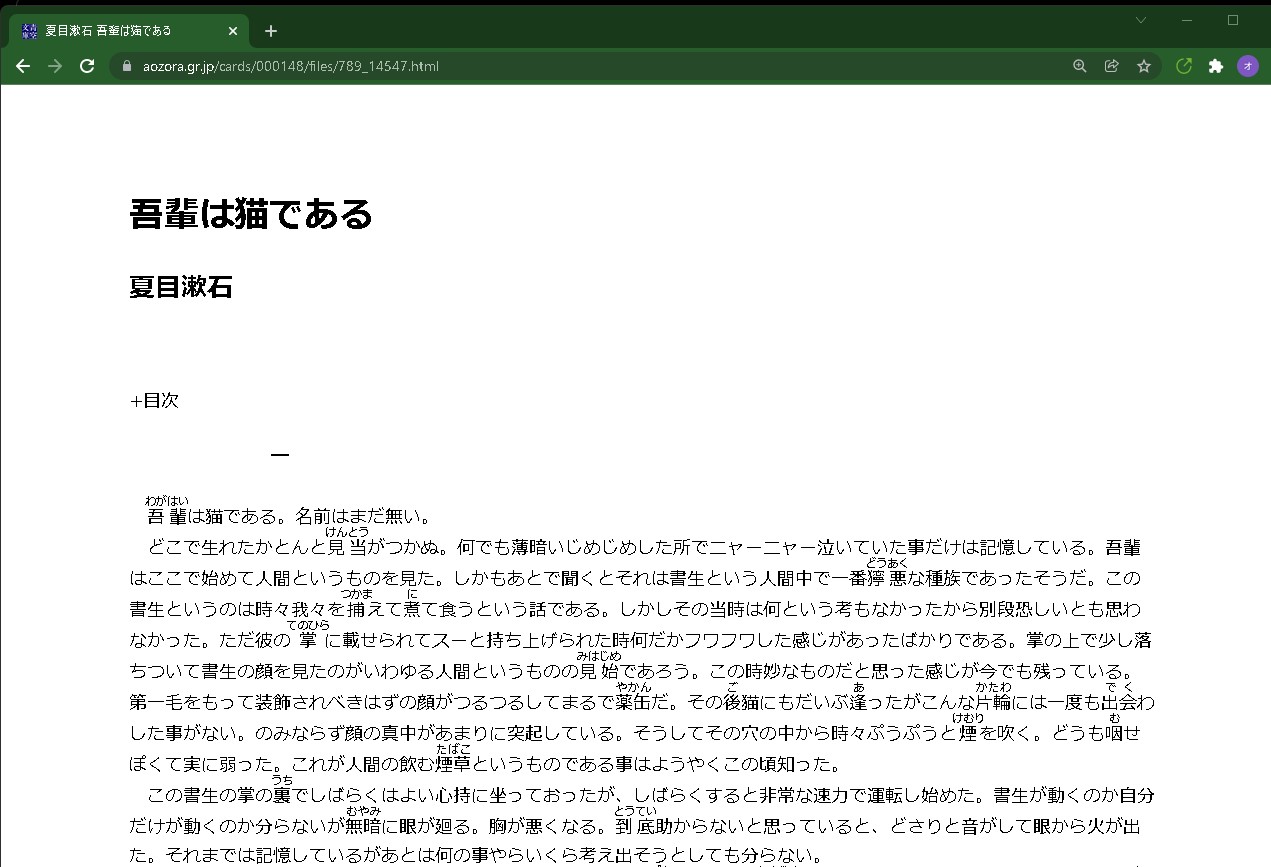Open the purple profile avatar menu
The width and height of the screenshot is (1271, 867).
point(1247,66)
